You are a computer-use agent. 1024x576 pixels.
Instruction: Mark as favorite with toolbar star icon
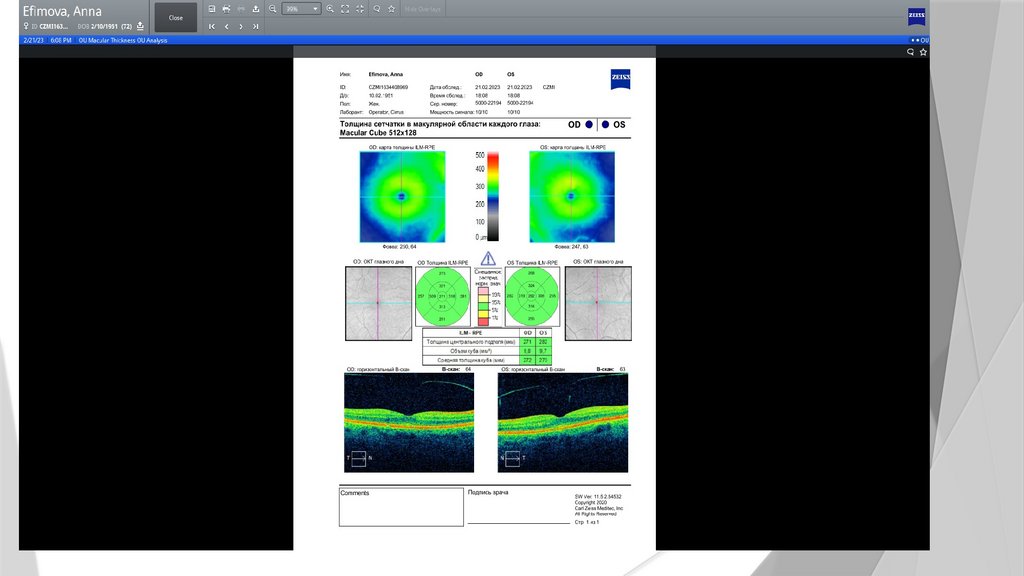pyautogui.click(x=391, y=9)
